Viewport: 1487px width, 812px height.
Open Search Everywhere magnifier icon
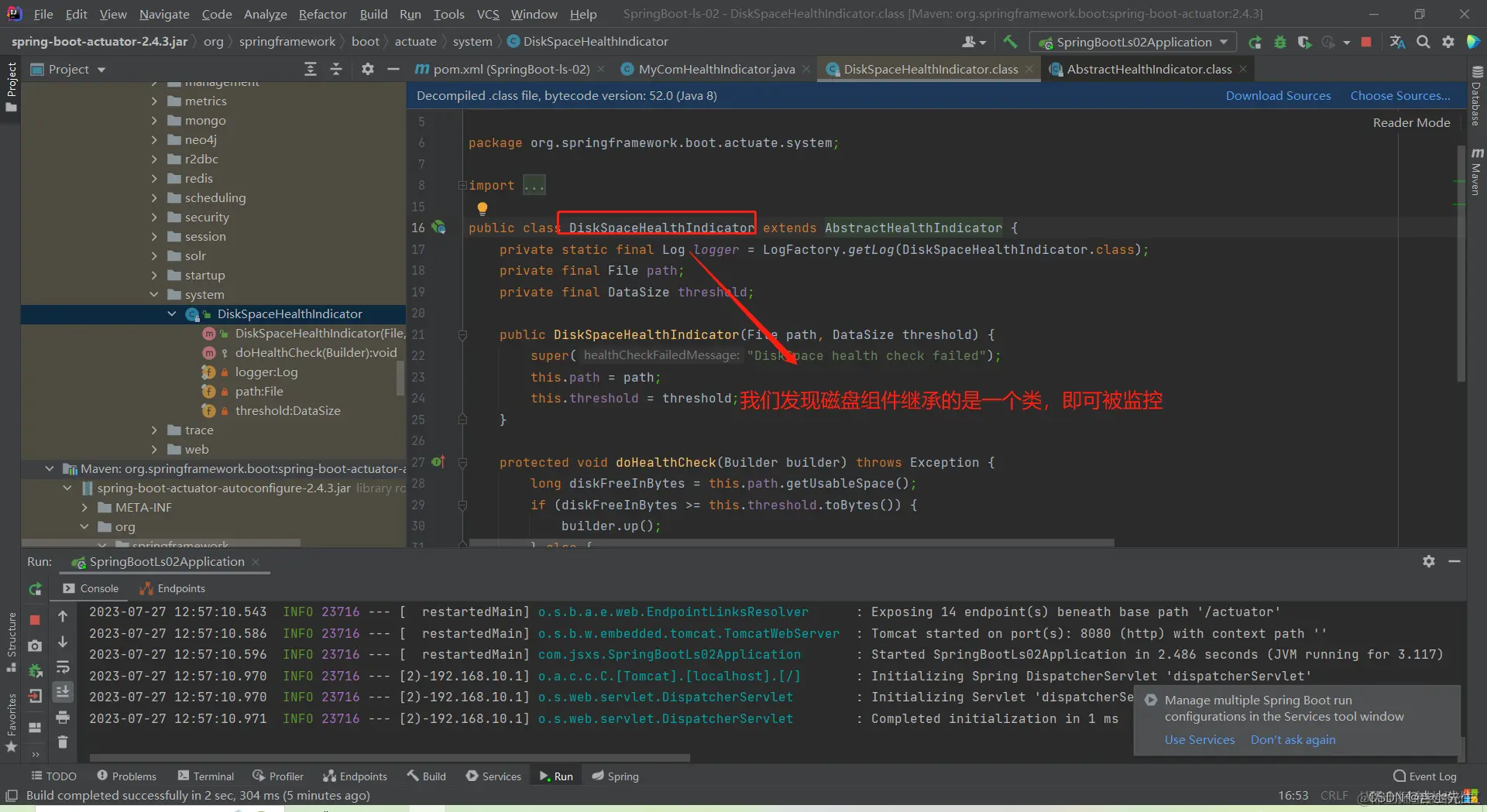click(1423, 43)
